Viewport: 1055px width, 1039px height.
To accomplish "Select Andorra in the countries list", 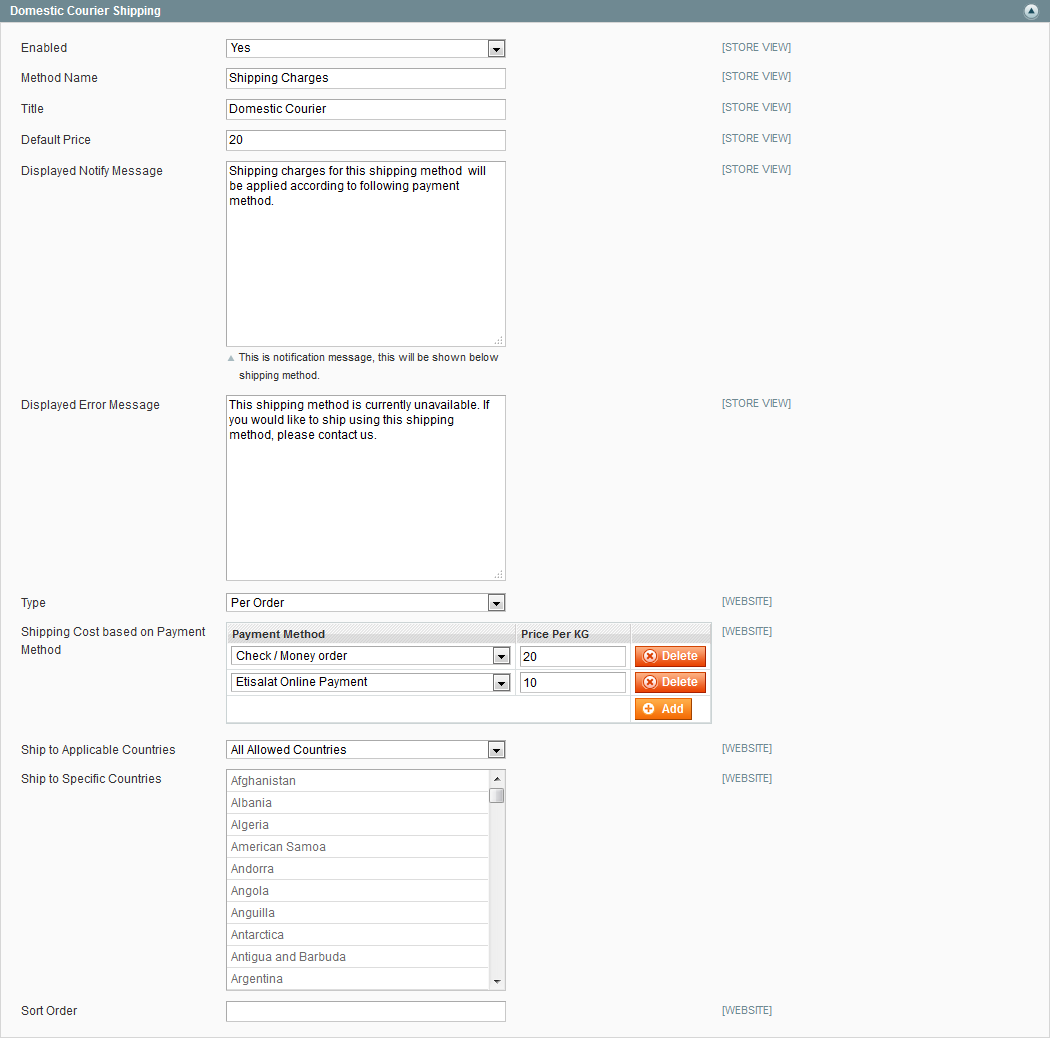I will pos(357,869).
